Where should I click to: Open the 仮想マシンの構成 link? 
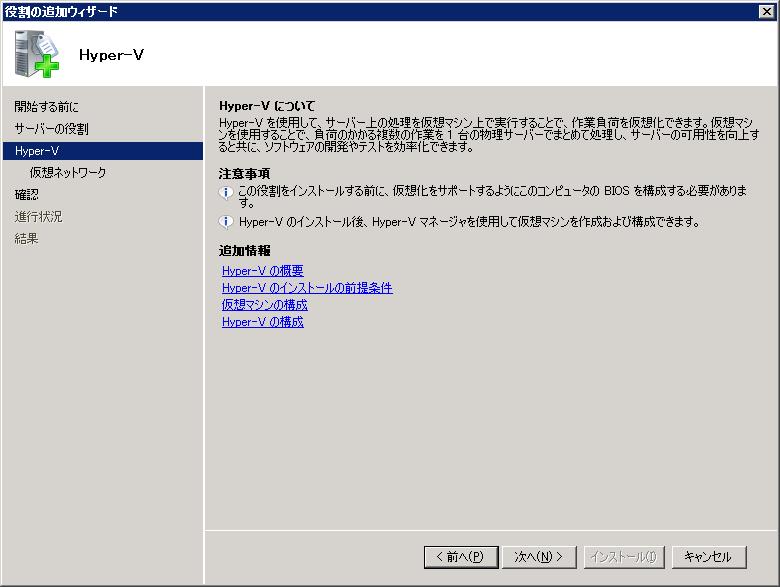(265, 305)
